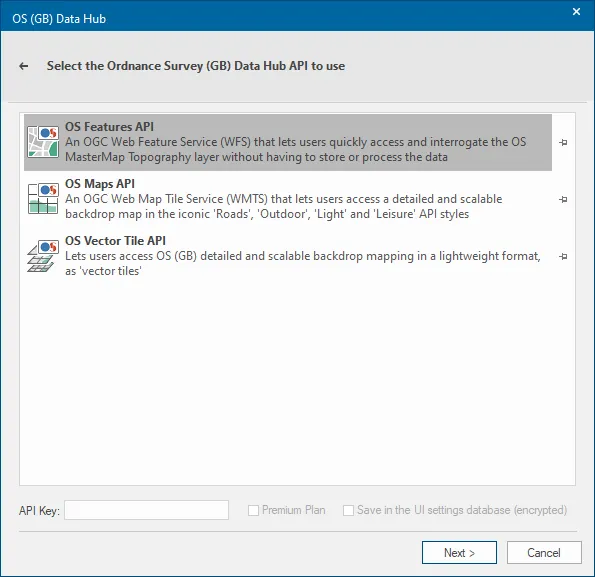Select the OS Features API title
This screenshot has width=595, height=577.
[x=109, y=126]
